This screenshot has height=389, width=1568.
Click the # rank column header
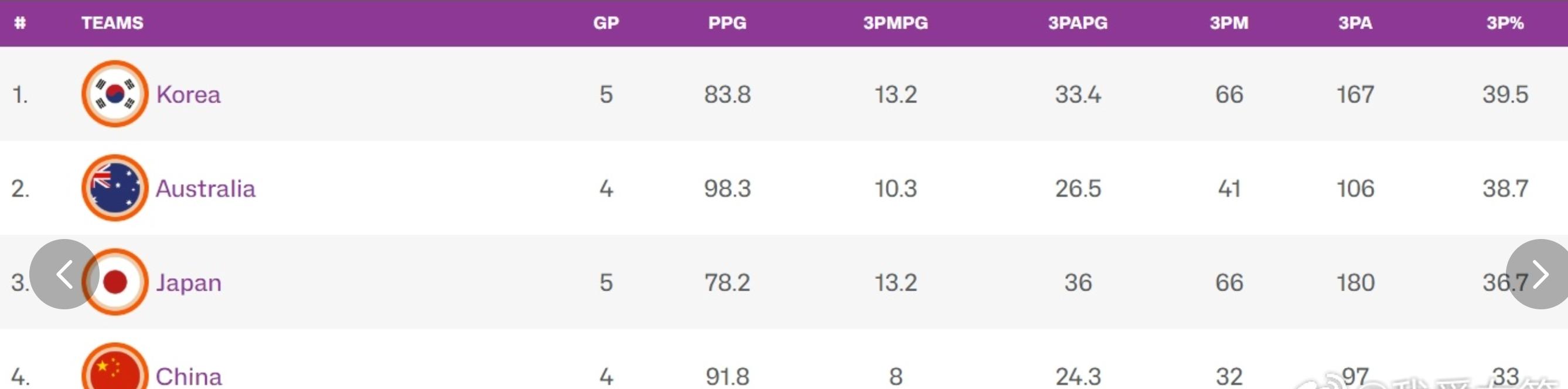[20, 23]
